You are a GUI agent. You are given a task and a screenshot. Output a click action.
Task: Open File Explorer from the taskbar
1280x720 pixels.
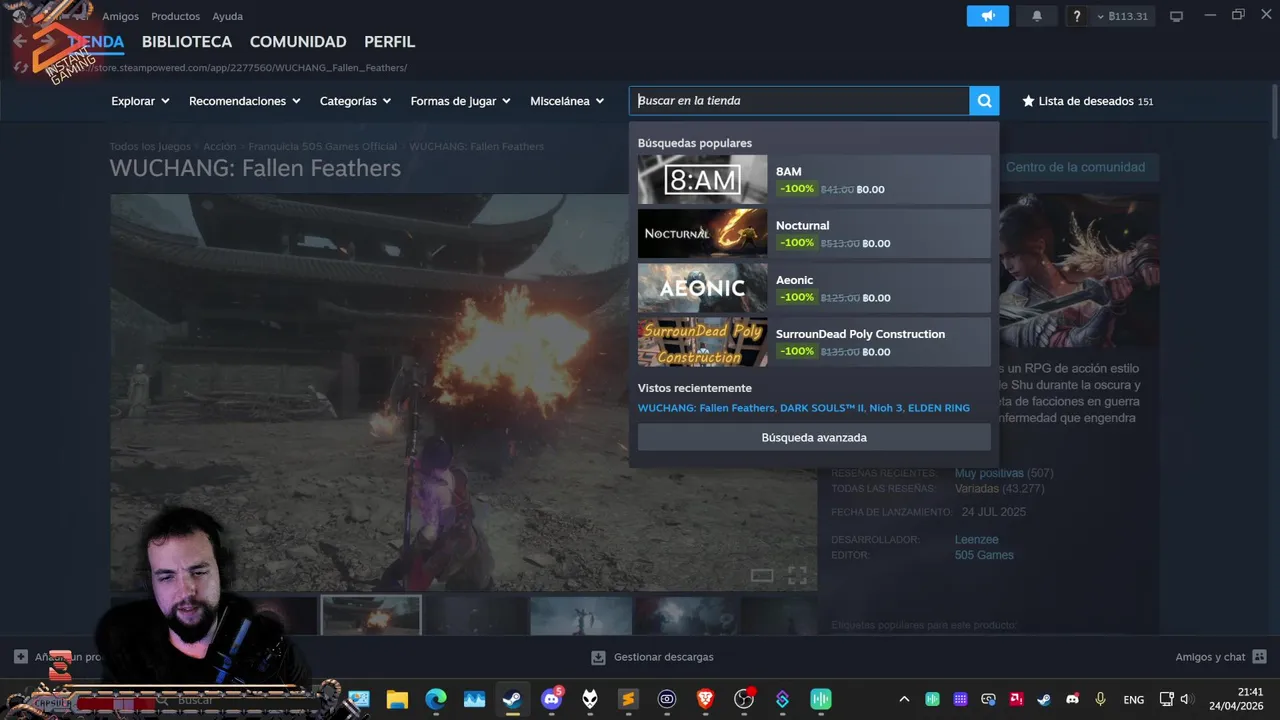[x=397, y=699]
